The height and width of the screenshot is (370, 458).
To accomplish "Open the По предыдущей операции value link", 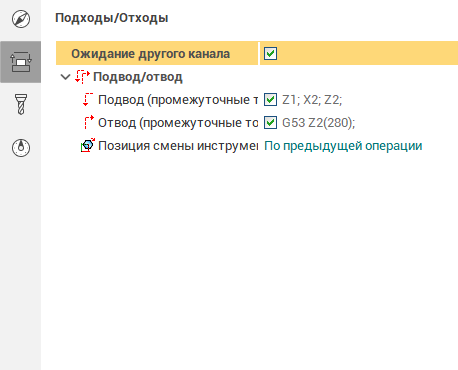I will tap(343, 146).
